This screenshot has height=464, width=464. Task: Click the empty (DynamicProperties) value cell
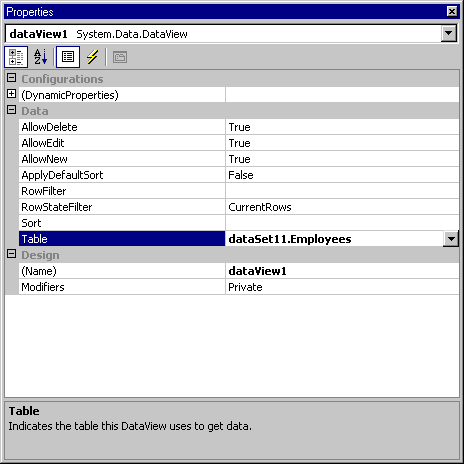(x=342, y=95)
